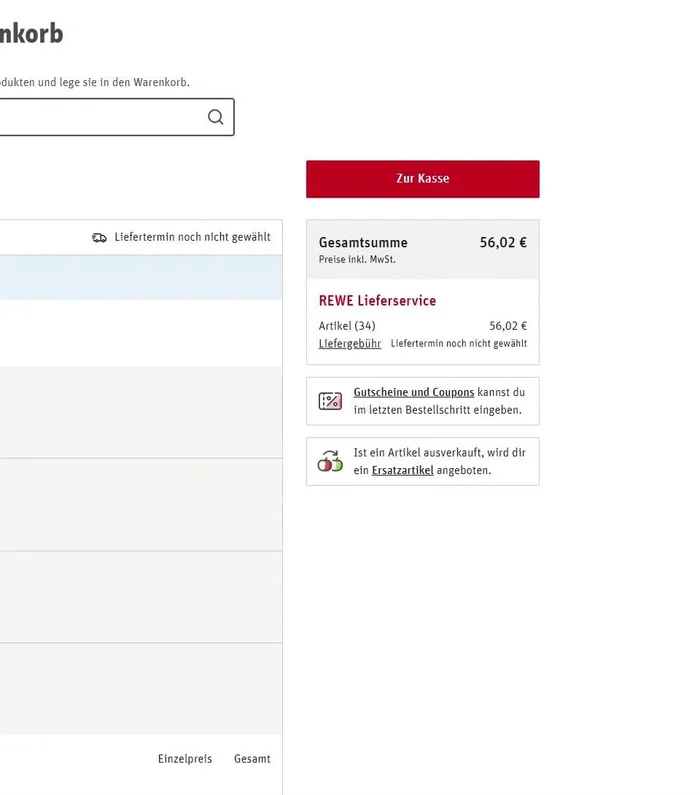Click the Gesamtsumme label
This screenshot has width=700, height=795.
tap(362, 243)
